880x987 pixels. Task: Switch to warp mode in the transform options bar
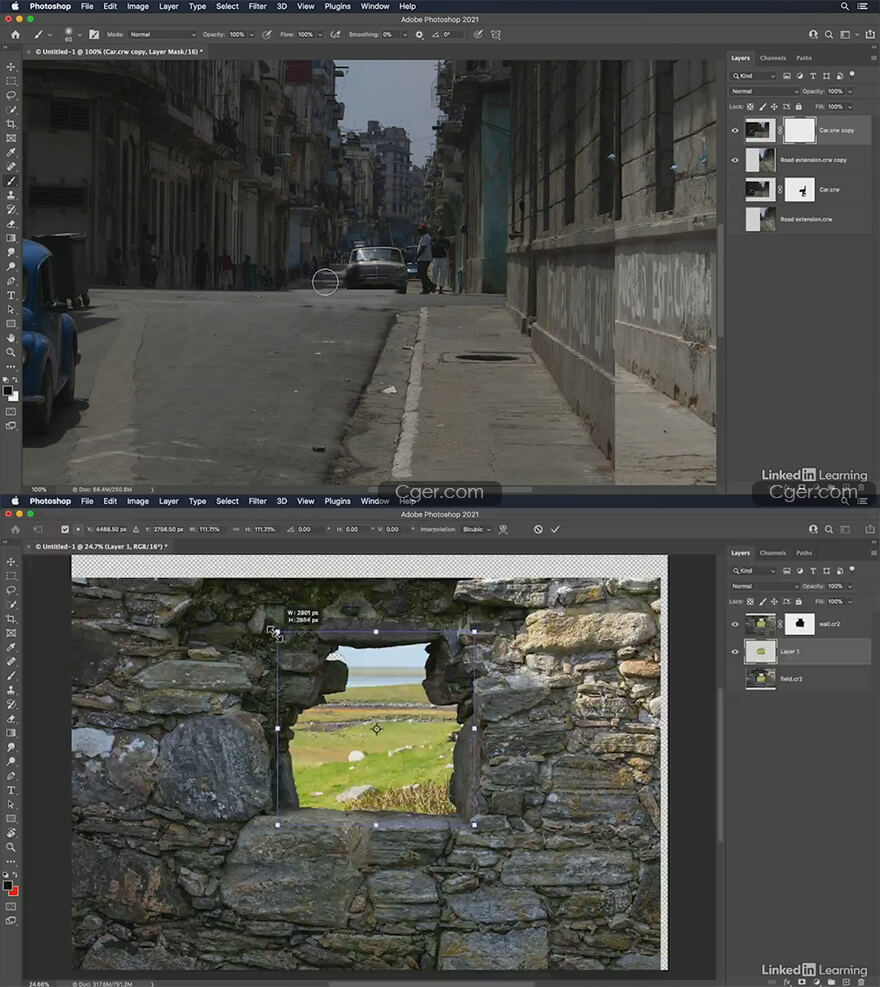[503, 529]
